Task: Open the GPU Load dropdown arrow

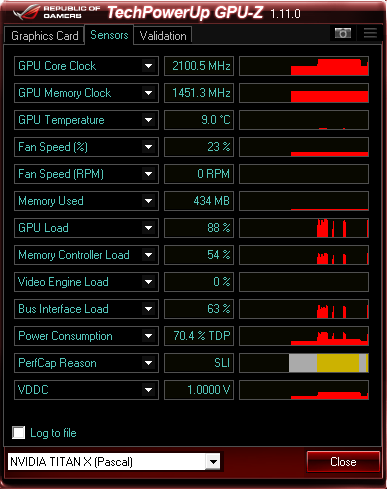Action: [148, 228]
